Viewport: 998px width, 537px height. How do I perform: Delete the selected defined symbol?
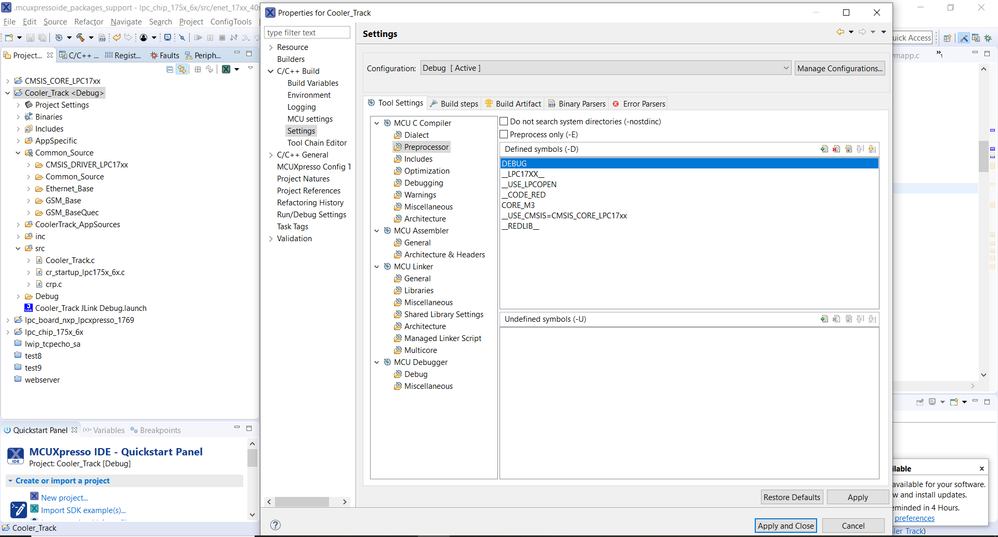pos(836,149)
